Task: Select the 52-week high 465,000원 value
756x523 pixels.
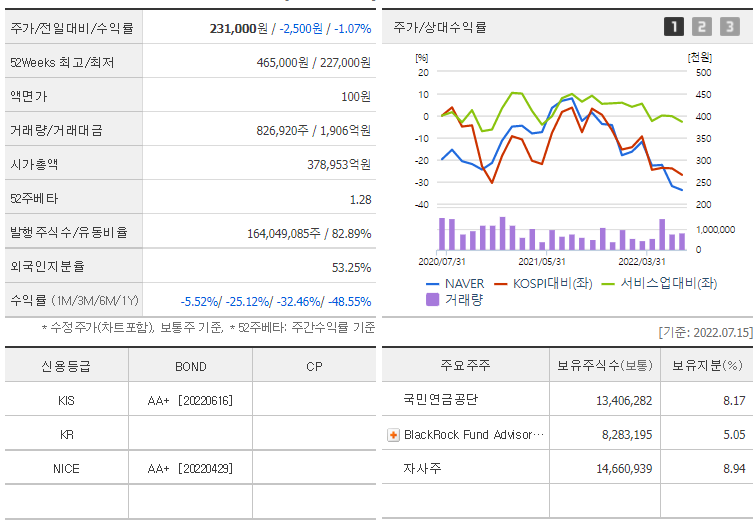Action: (283, 63)
